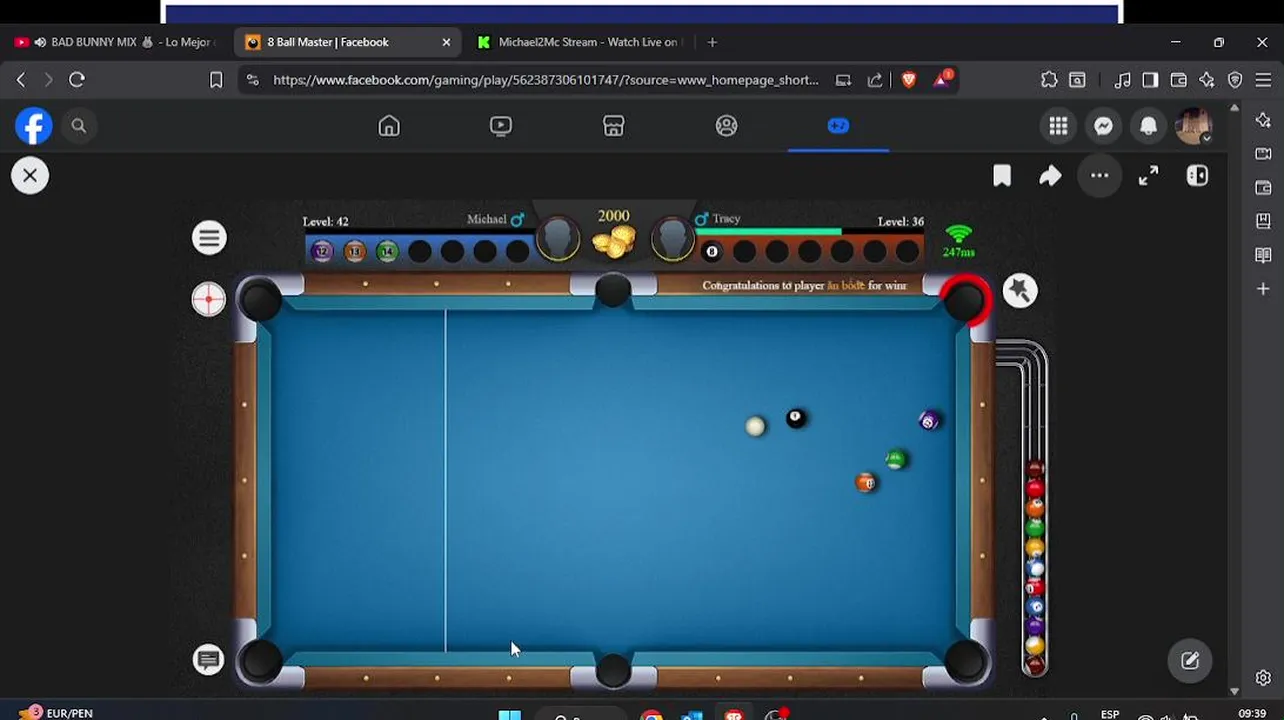This screenshot has height=720, width=1284.
Task: Open Facebook home logo
Action: (x=34, y=126)
